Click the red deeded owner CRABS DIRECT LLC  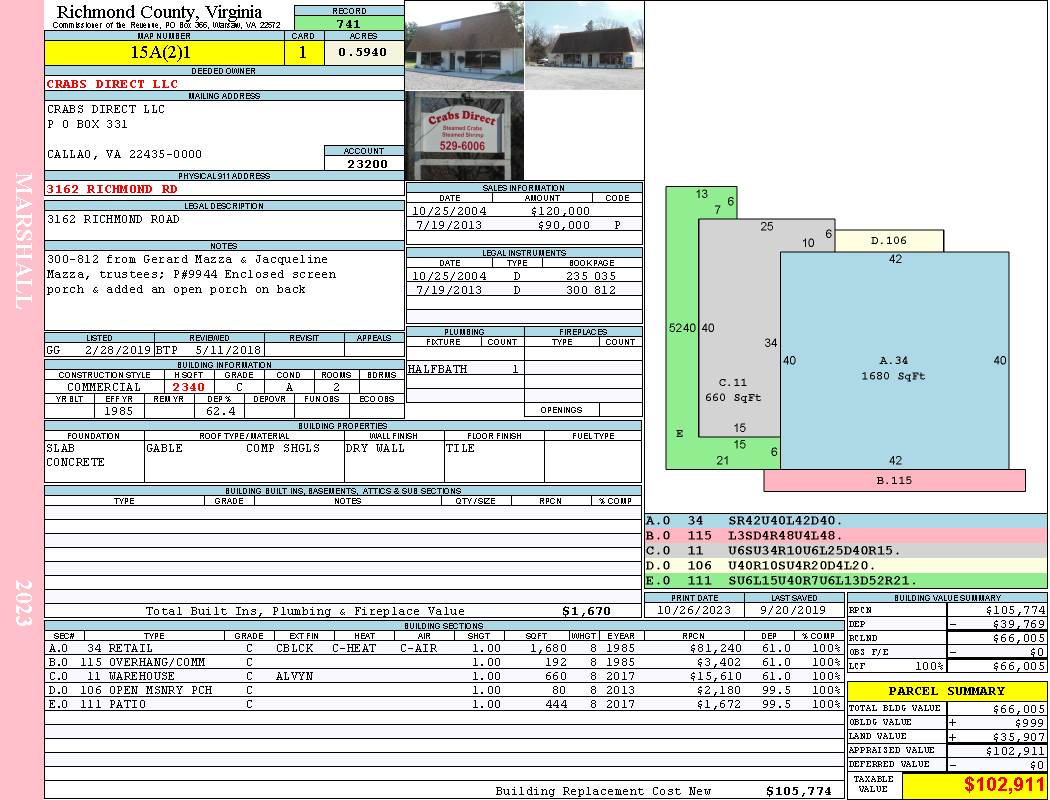click(112, 84)
